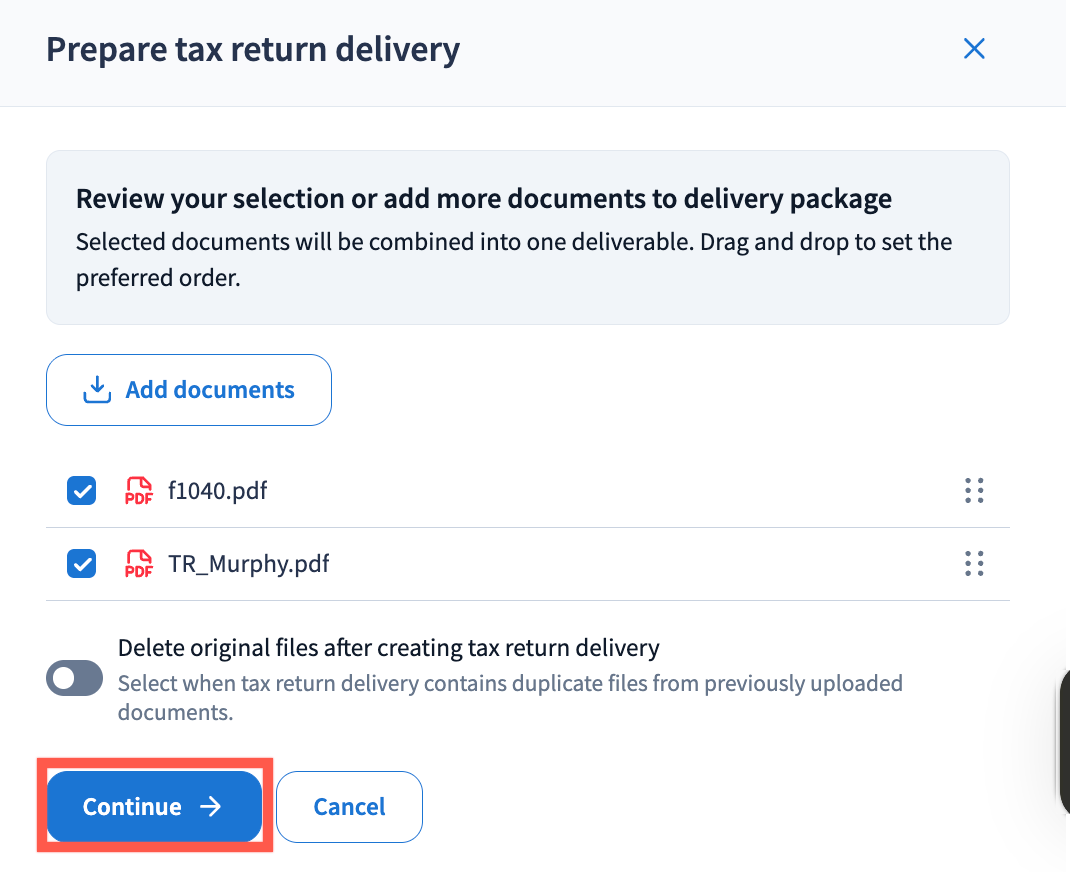
Task: Click the PDF icon beside f1040.pdf
Action: point(138,491)
